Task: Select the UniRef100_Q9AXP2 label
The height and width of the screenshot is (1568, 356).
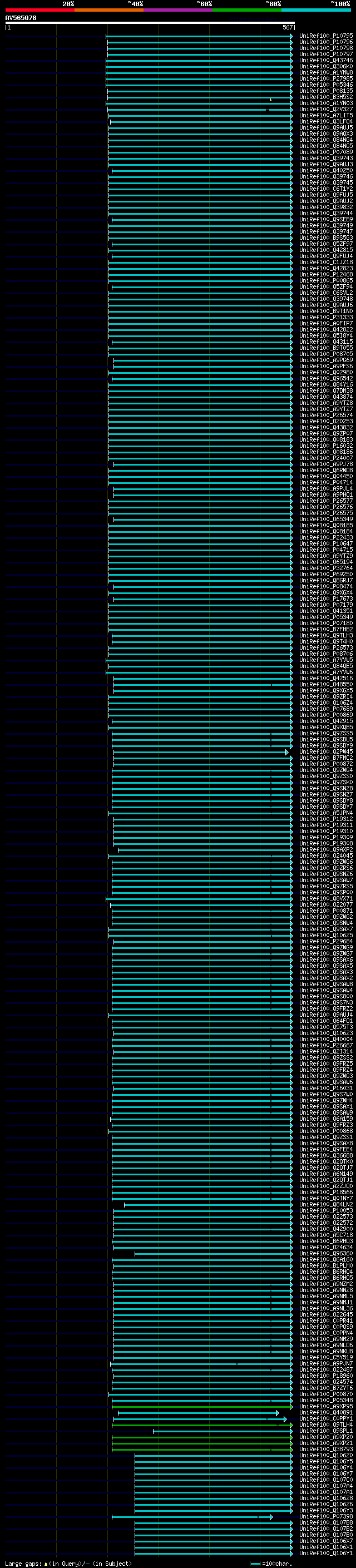Action: click(325, 849)
